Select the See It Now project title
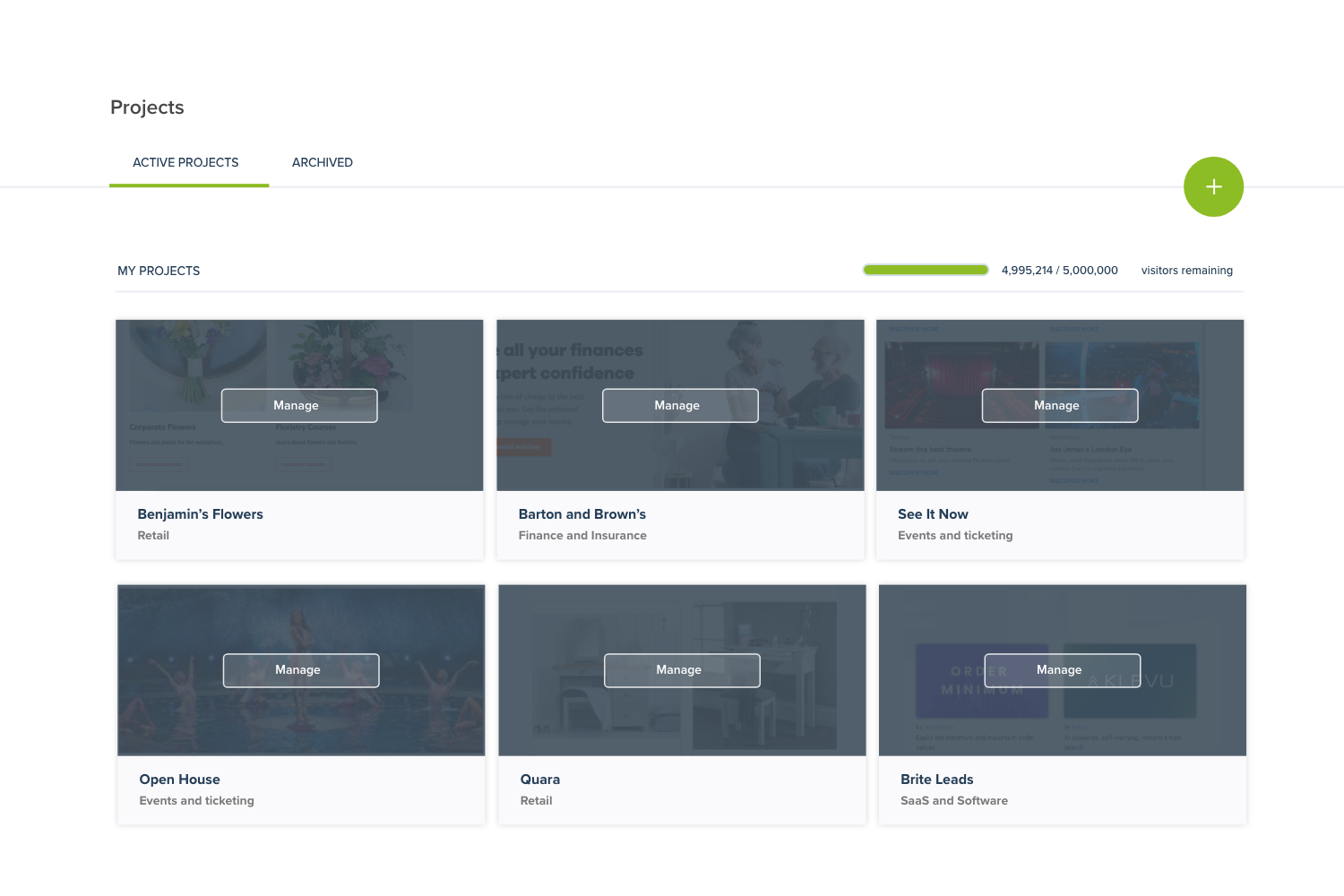 [x=933, y=514]
